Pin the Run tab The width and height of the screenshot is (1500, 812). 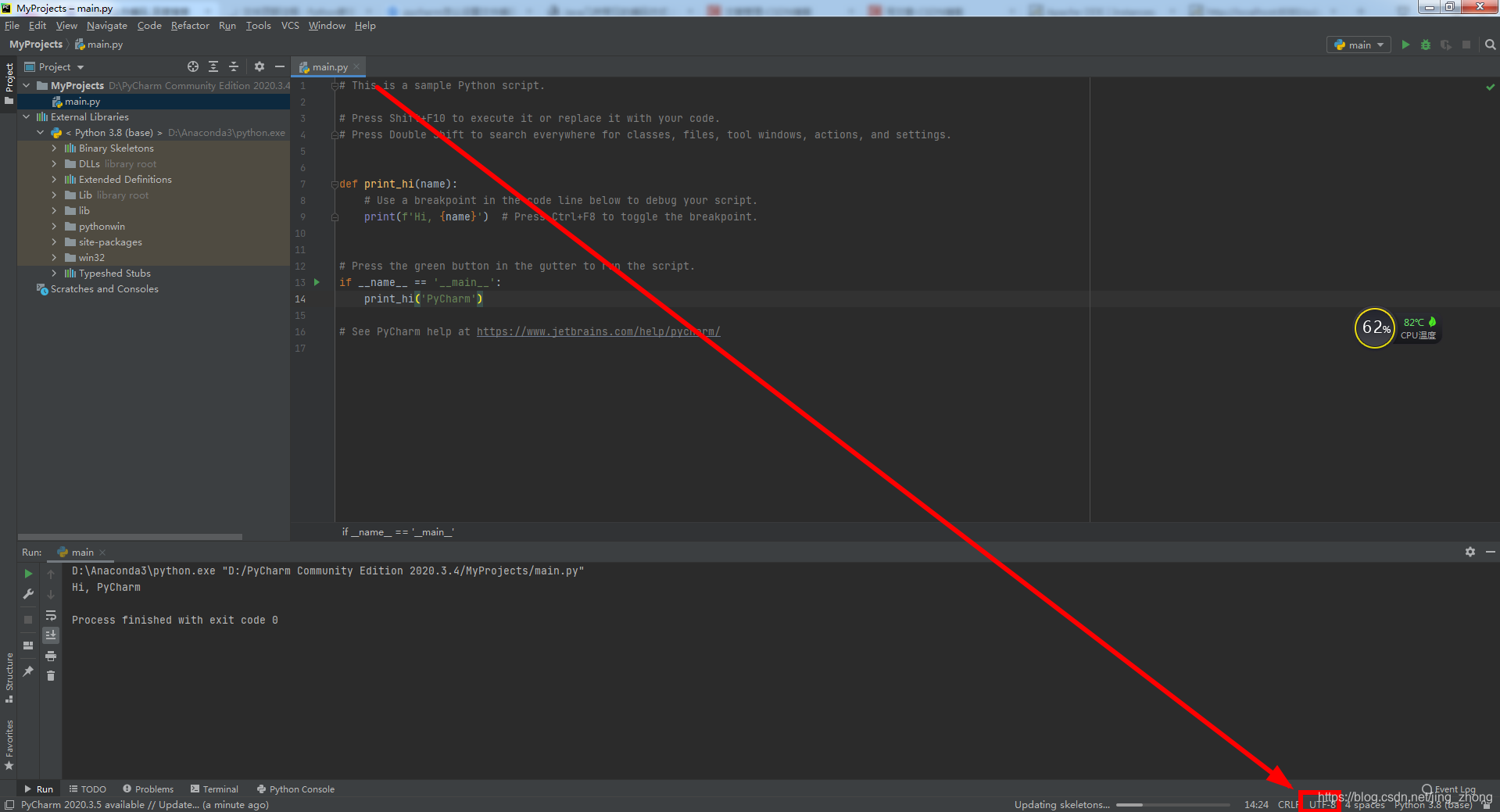[x=28, y=671]
